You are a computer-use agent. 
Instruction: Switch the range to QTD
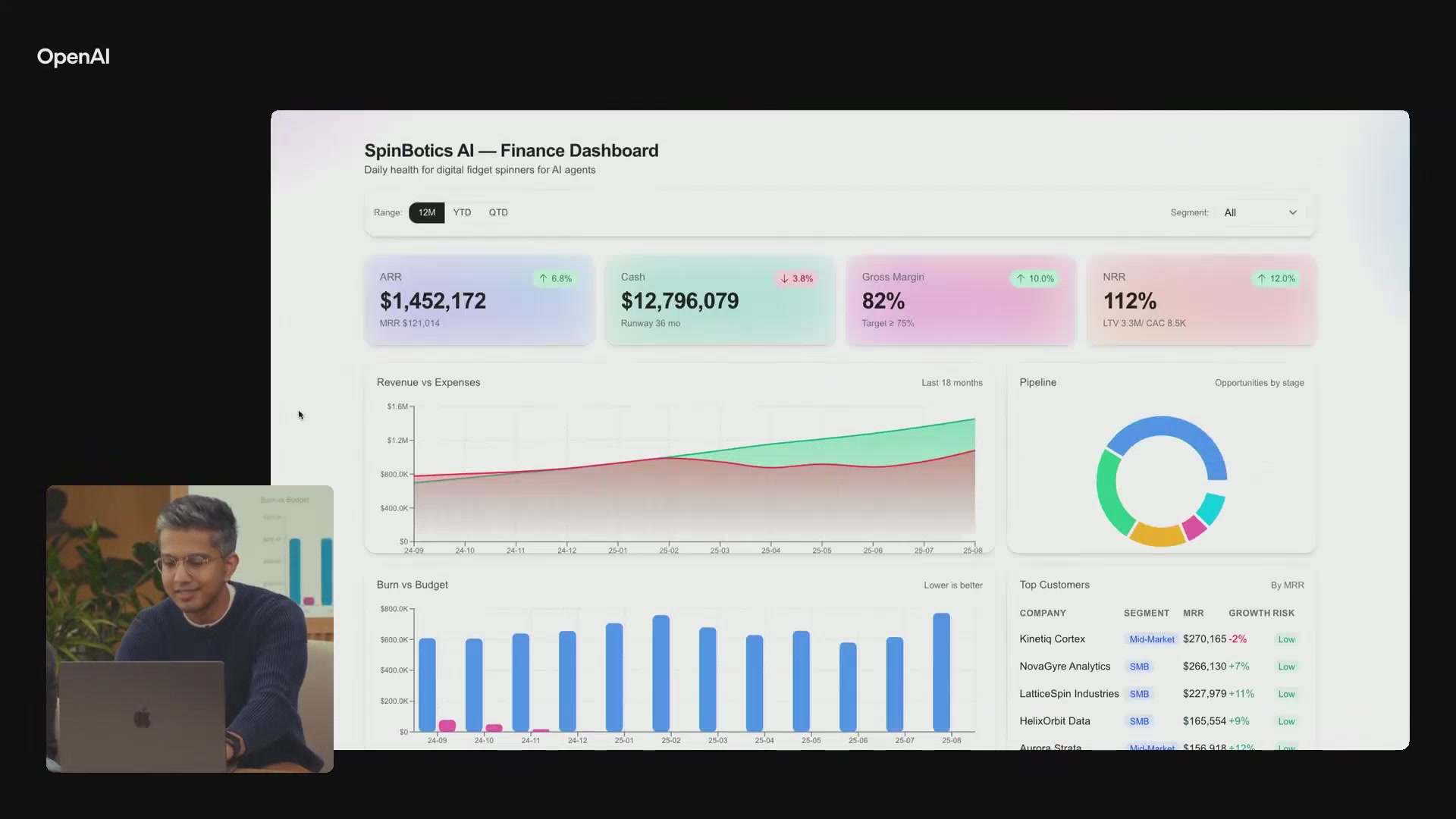498,212
